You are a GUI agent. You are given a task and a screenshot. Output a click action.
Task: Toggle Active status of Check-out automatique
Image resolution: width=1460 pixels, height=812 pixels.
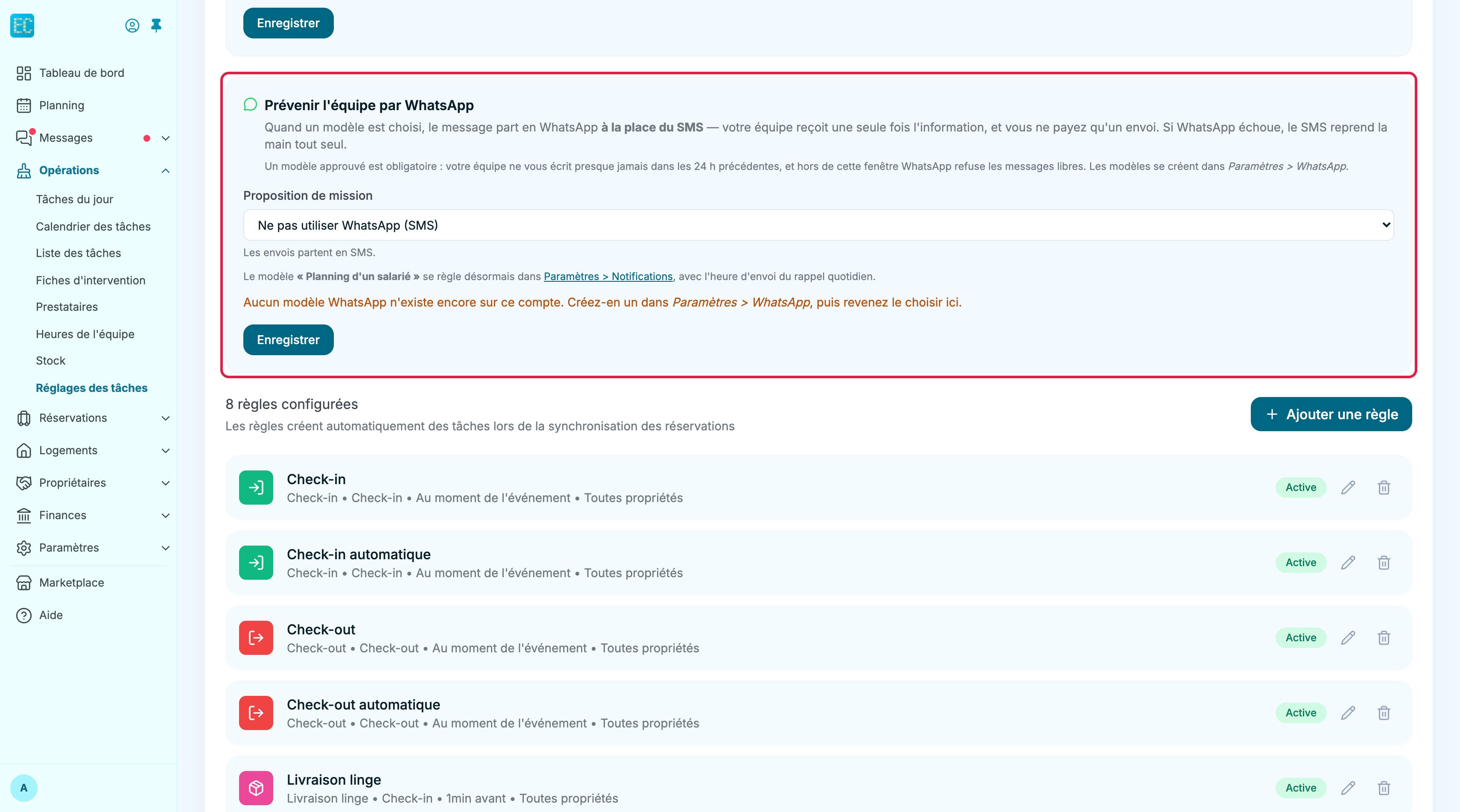pos(1301,713)
